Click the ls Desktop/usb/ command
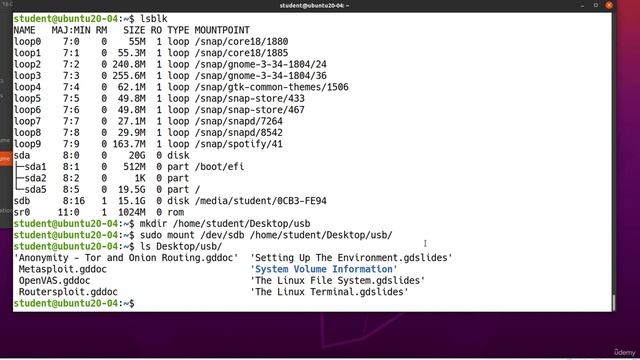Viewport: 640px width, 360px height. 181,247
